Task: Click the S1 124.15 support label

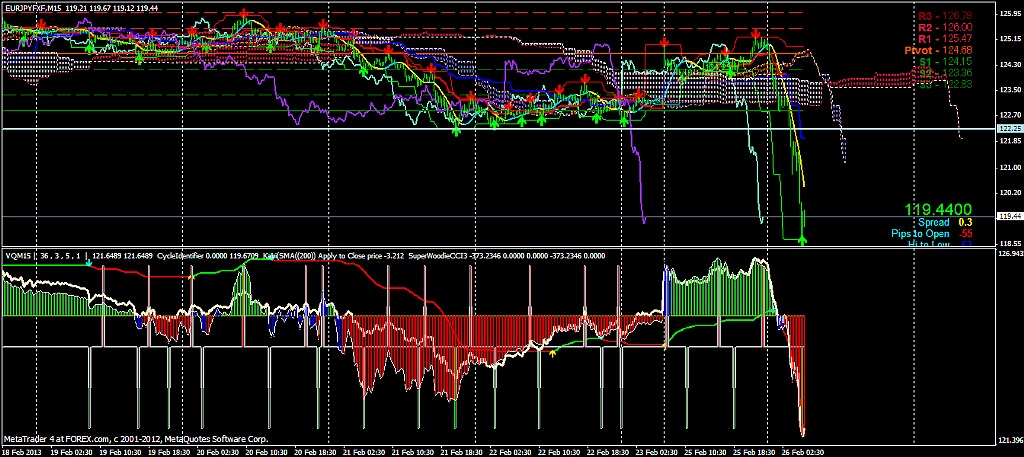Action: click(945, 61)
